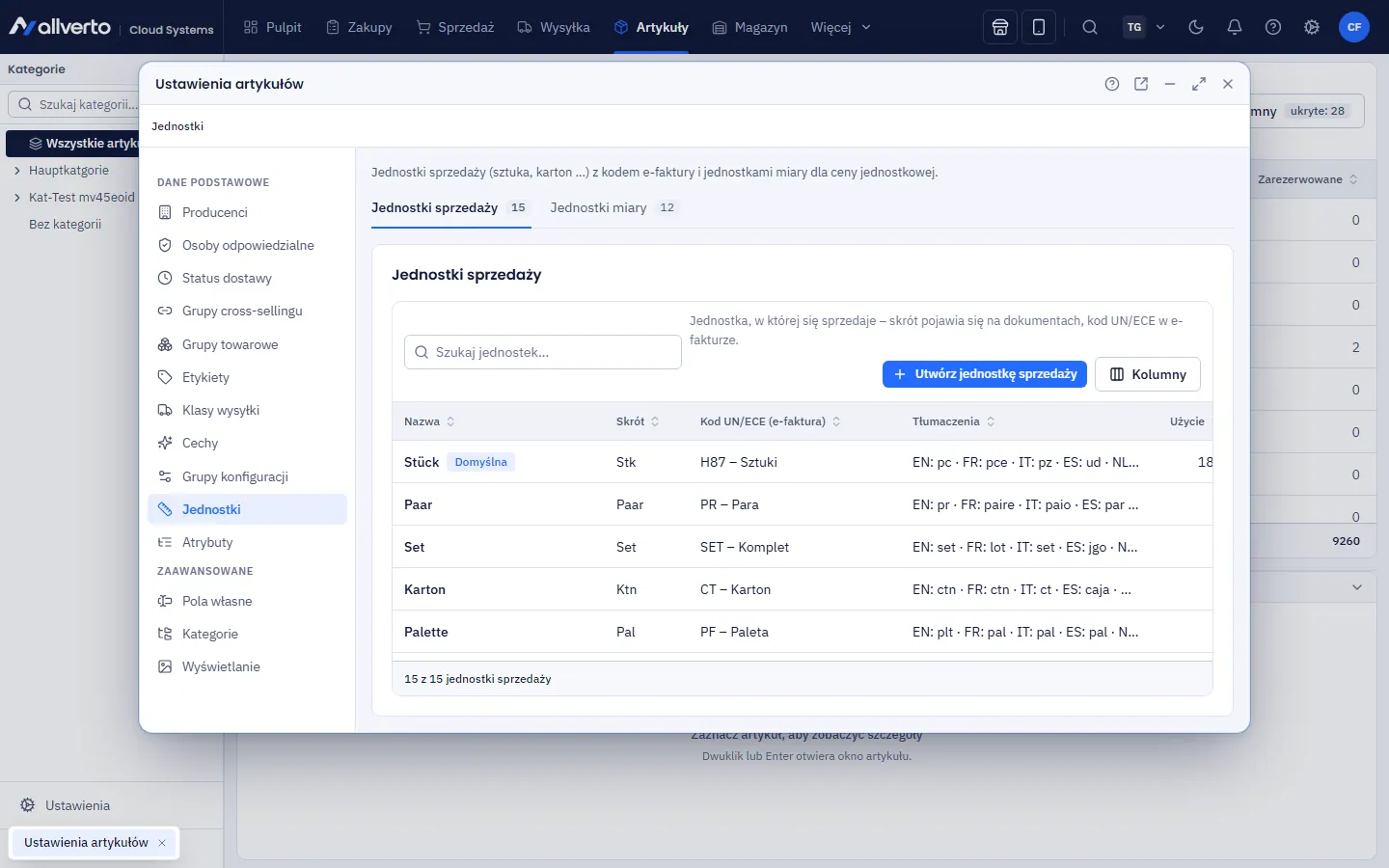Open Sprzedaż menu in top navigation

point(455,27)
